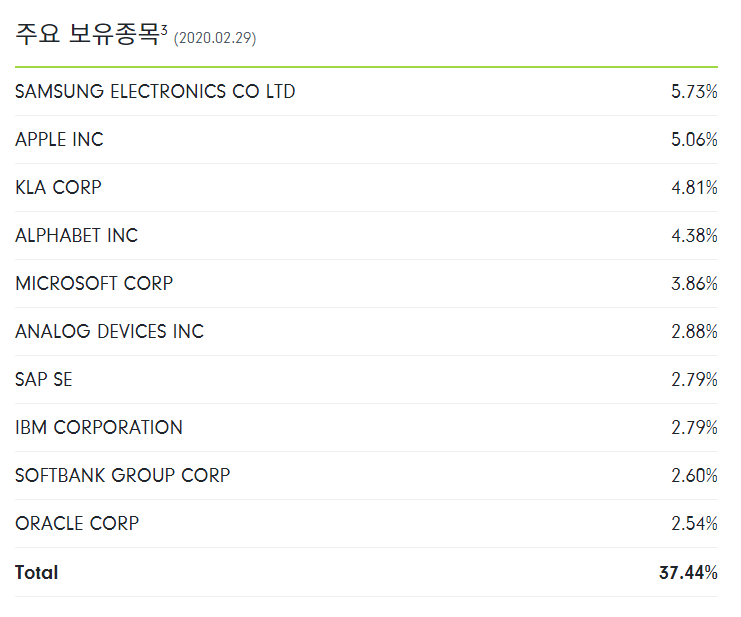The width and height of the screenshot is (741, 617).
Task: Select SAMSUNG ELECTRONICS CO LTD holding name
Action: (x=155, y=92)
